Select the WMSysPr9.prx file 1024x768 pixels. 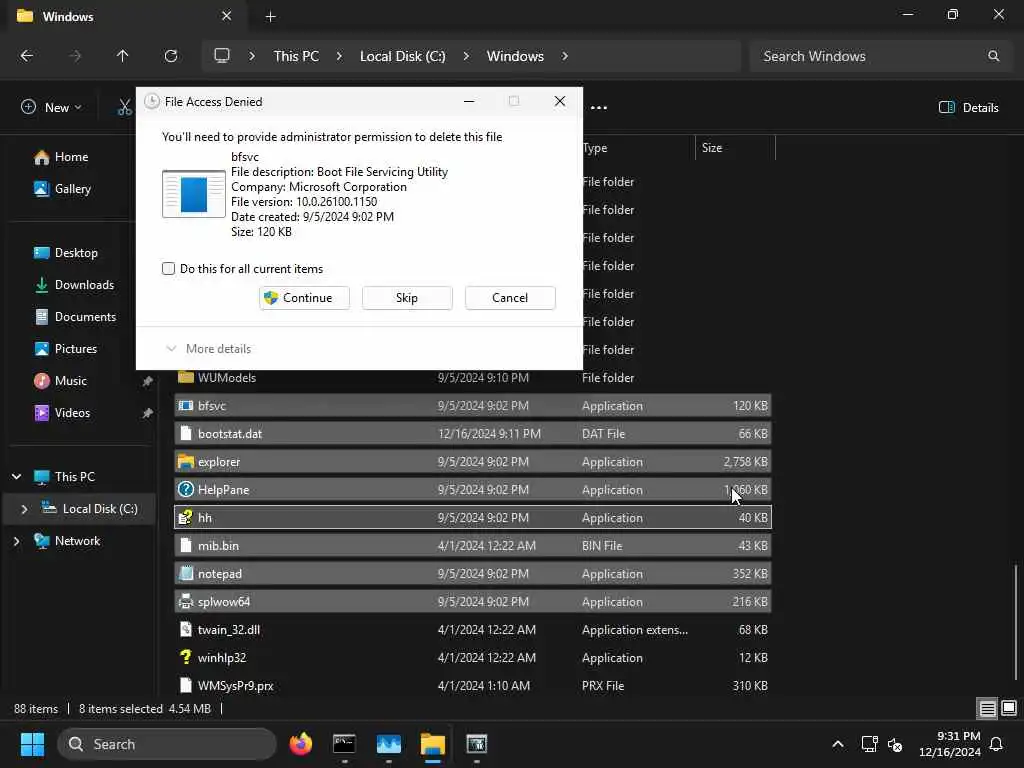(473, 686)
